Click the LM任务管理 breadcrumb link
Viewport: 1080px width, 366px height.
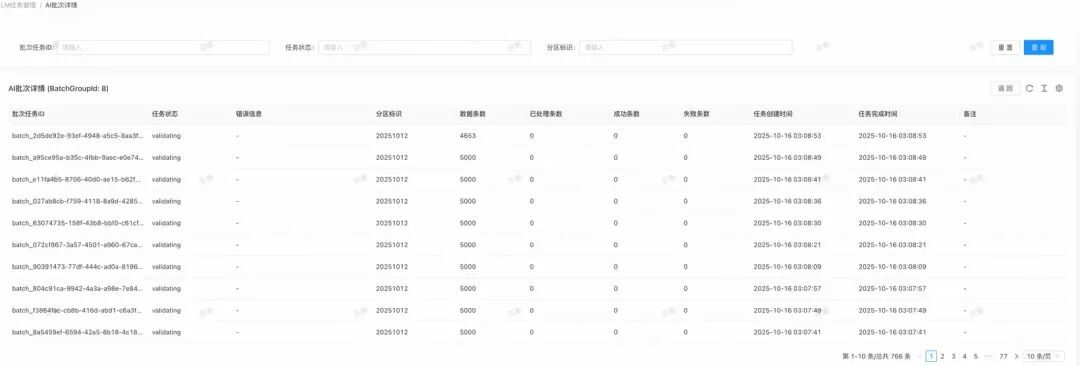click(x=18, y=5)
